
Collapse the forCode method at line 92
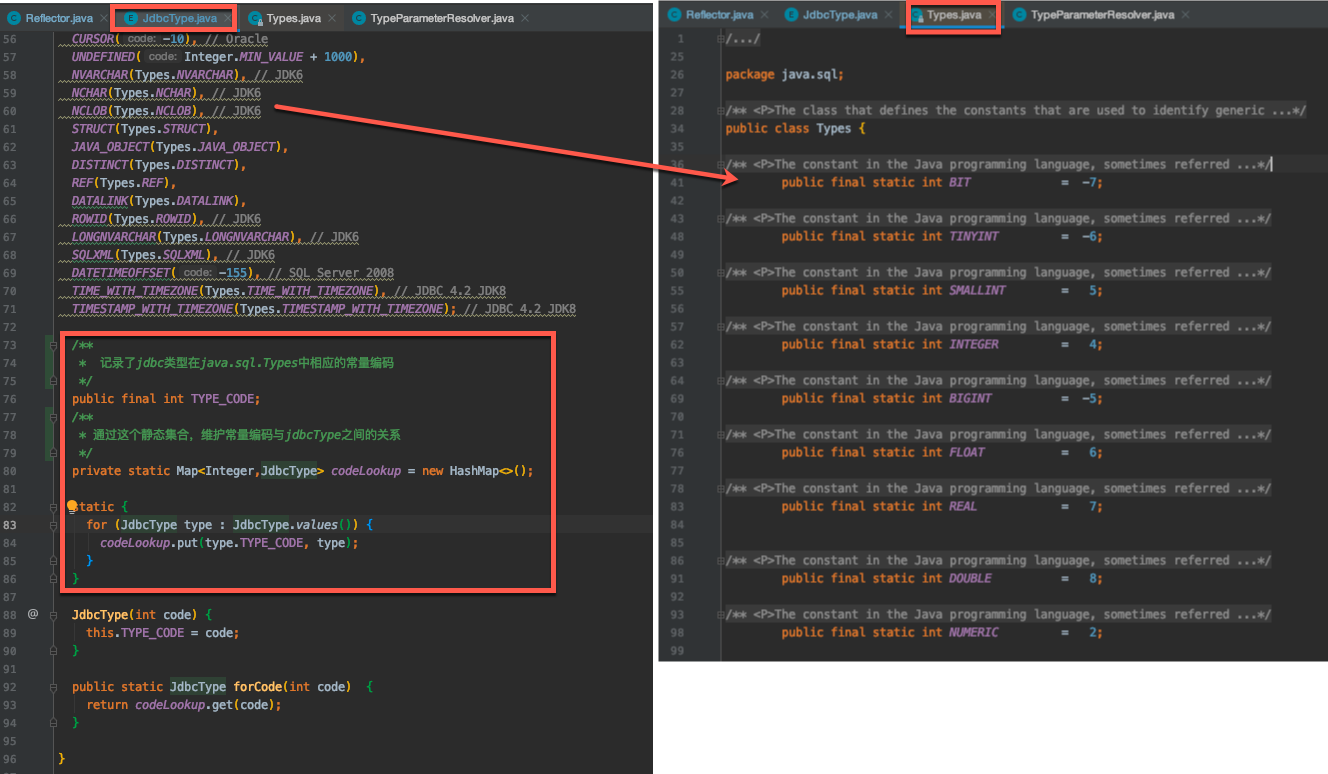pyautogui.click(x=54, y=687)
